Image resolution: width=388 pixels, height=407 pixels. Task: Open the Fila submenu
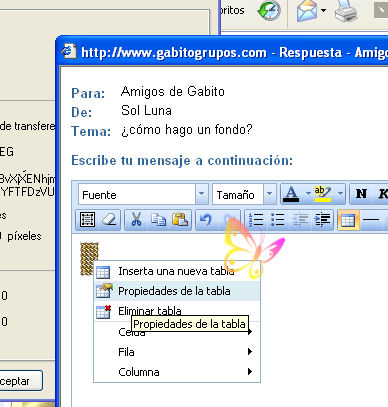[x=177, y=352]
